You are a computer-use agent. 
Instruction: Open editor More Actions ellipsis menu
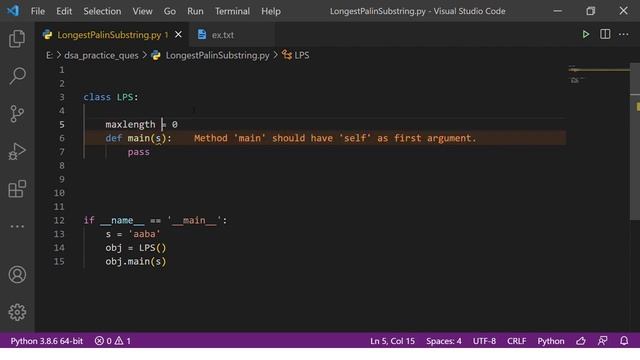click(x=624, y=34)
